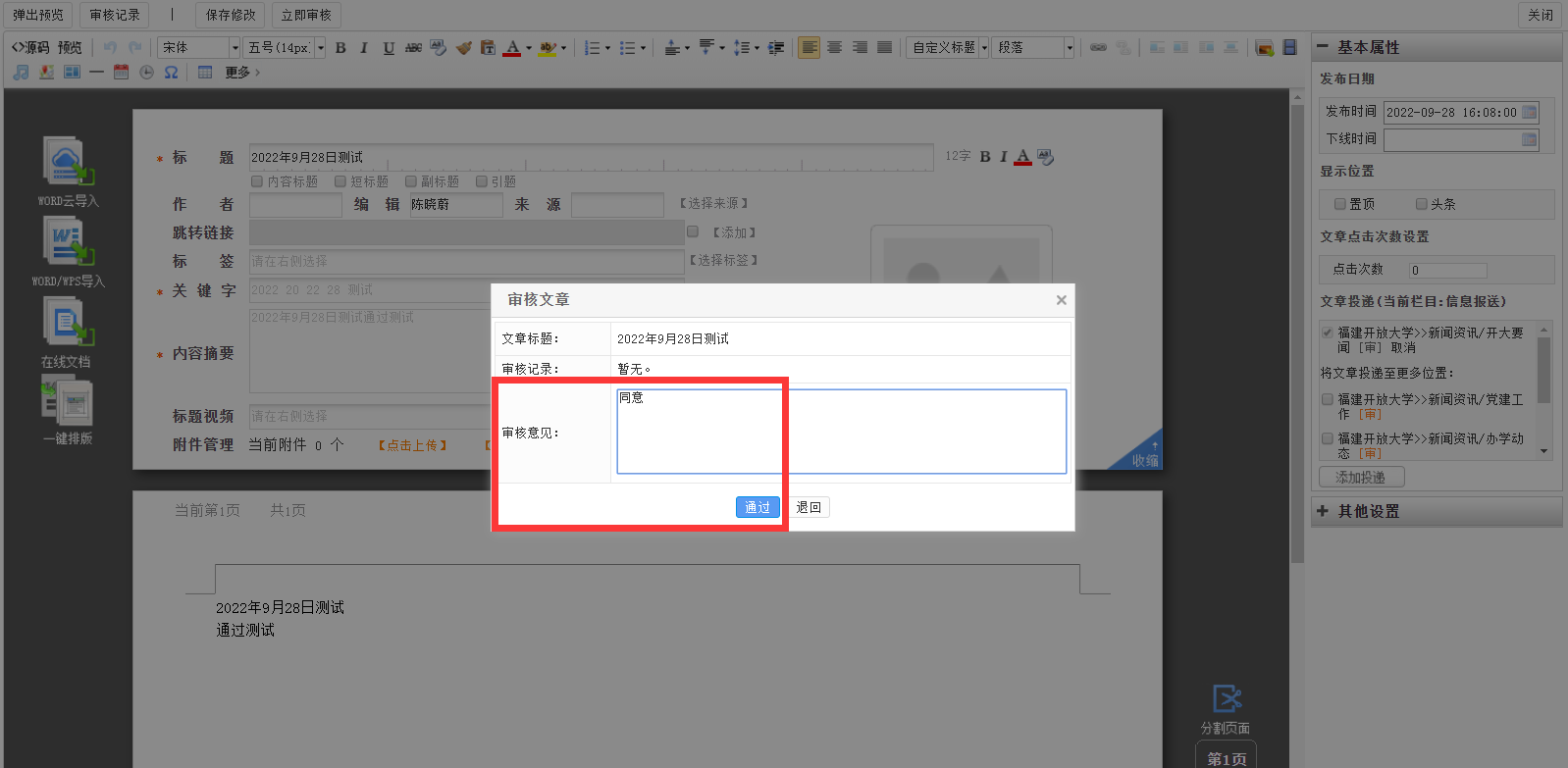Click the font color red A swatch
This screenshot has width=1568, height=768.
[x=512, y=47]
